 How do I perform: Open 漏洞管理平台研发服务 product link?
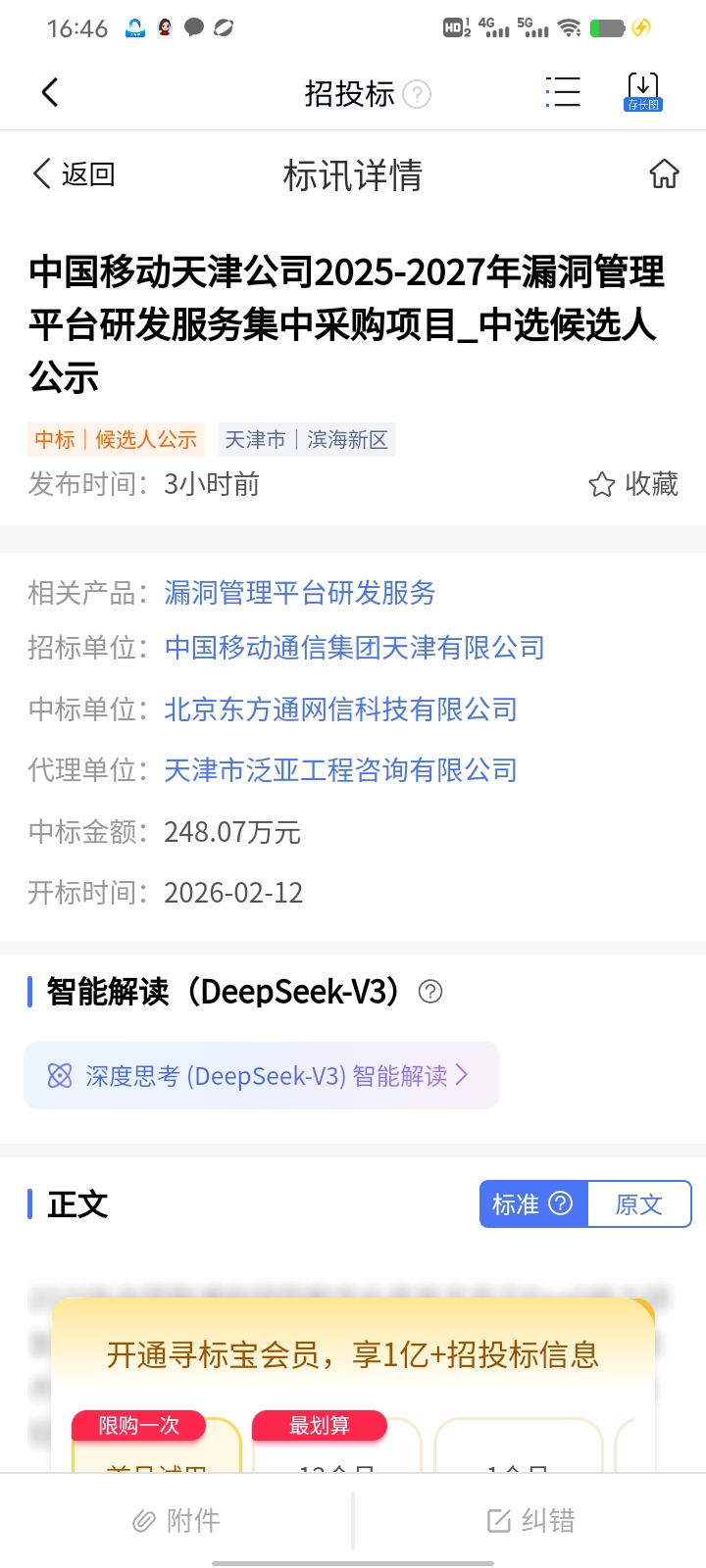(x=300, y=593)
